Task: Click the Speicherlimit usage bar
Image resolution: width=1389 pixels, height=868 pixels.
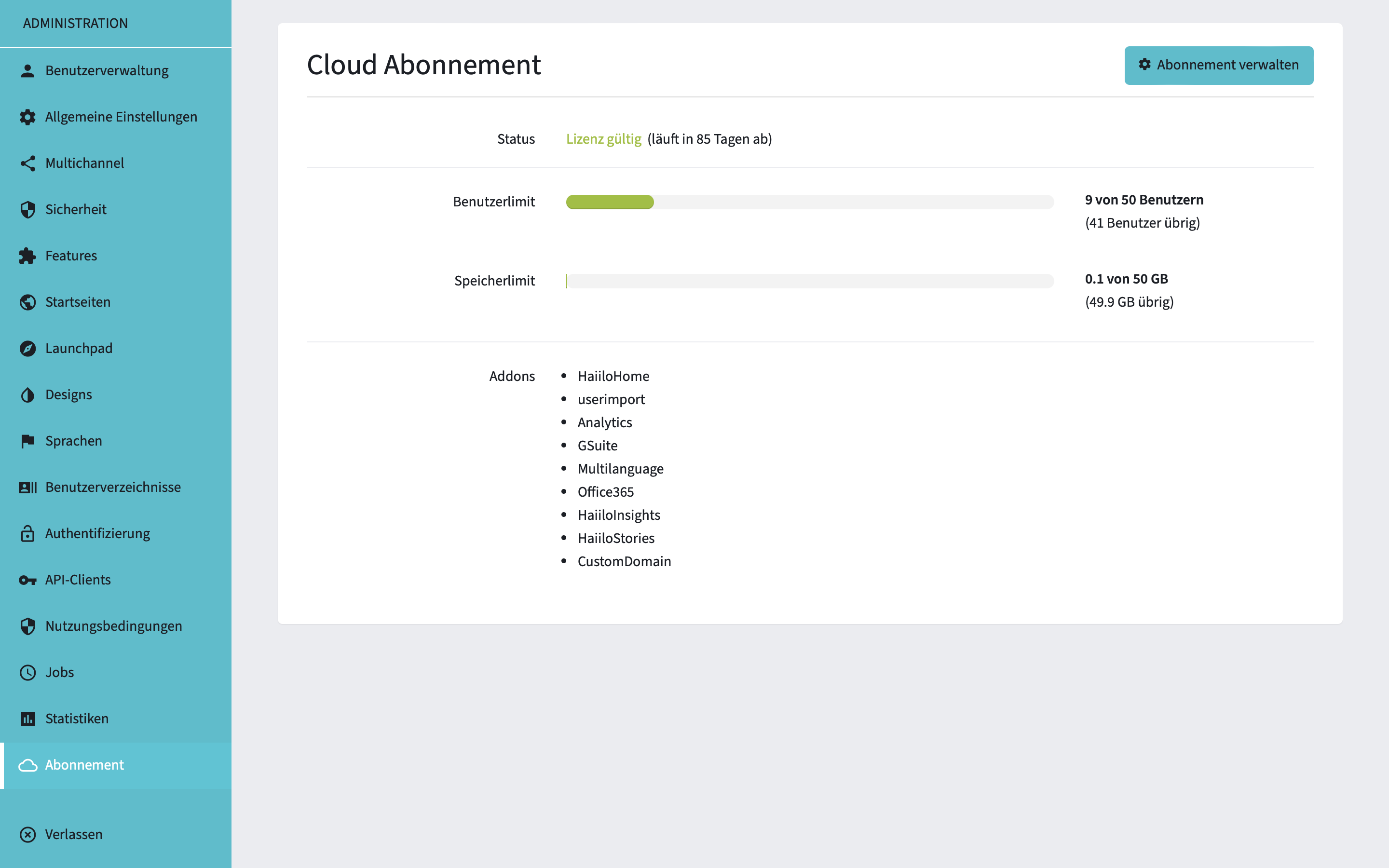Action: (x=809, y=281)
